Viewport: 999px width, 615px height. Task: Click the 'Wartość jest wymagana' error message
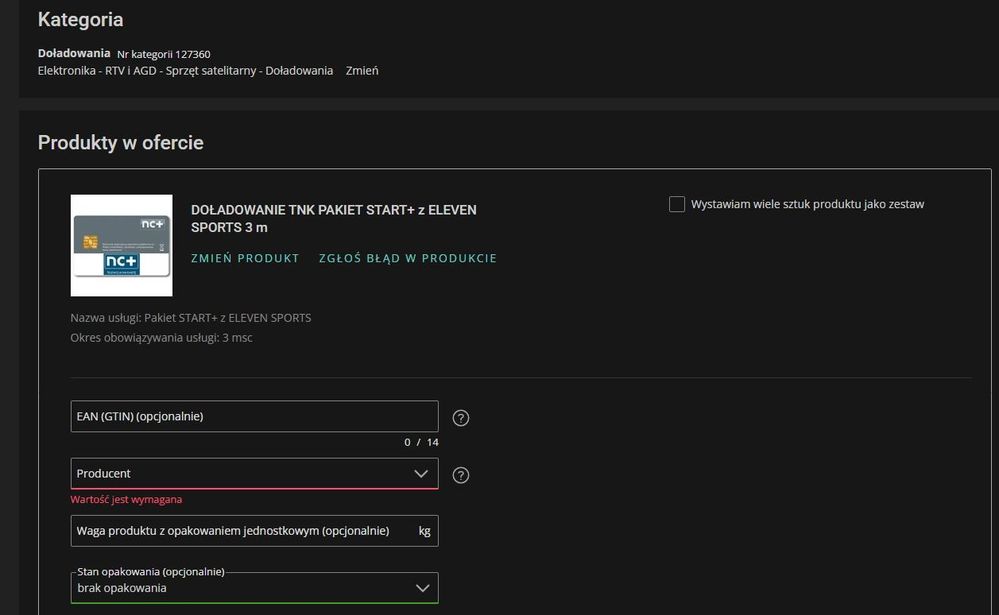coord(126,500)
